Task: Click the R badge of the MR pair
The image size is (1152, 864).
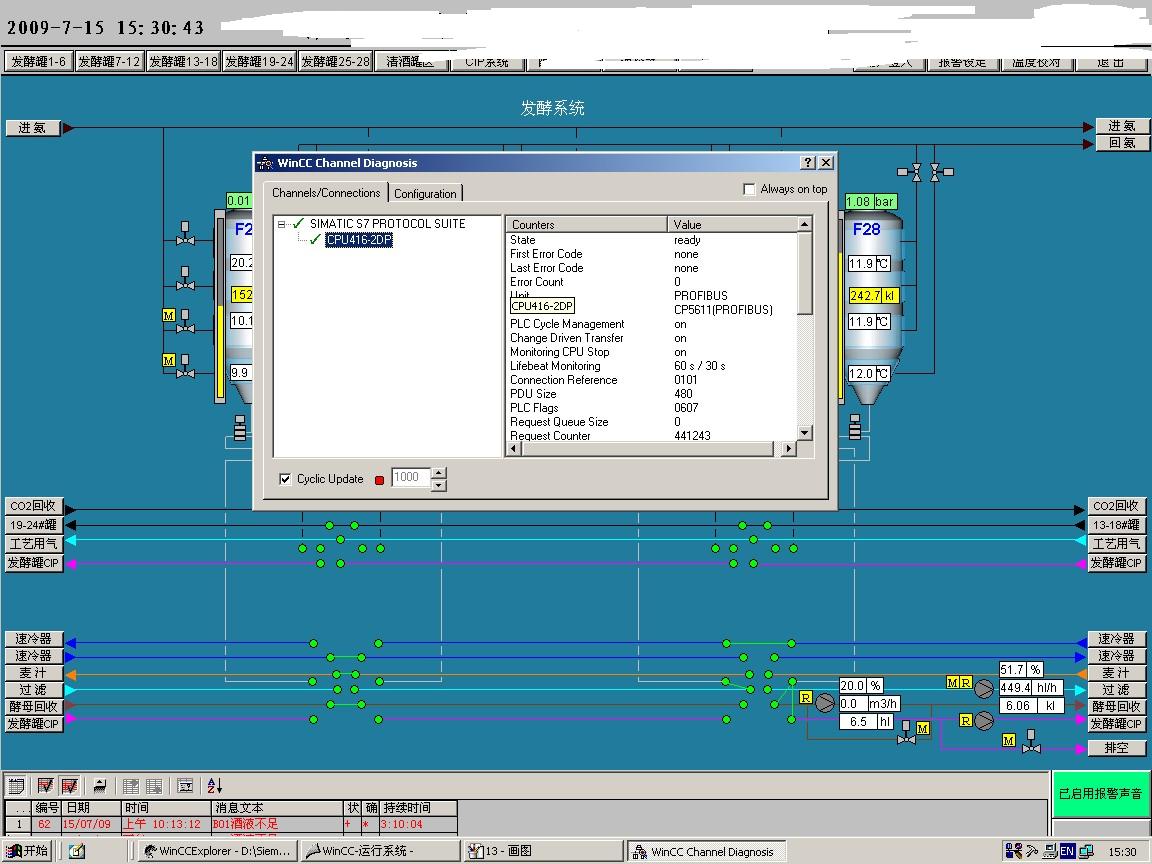Action: tap(965, 683)
